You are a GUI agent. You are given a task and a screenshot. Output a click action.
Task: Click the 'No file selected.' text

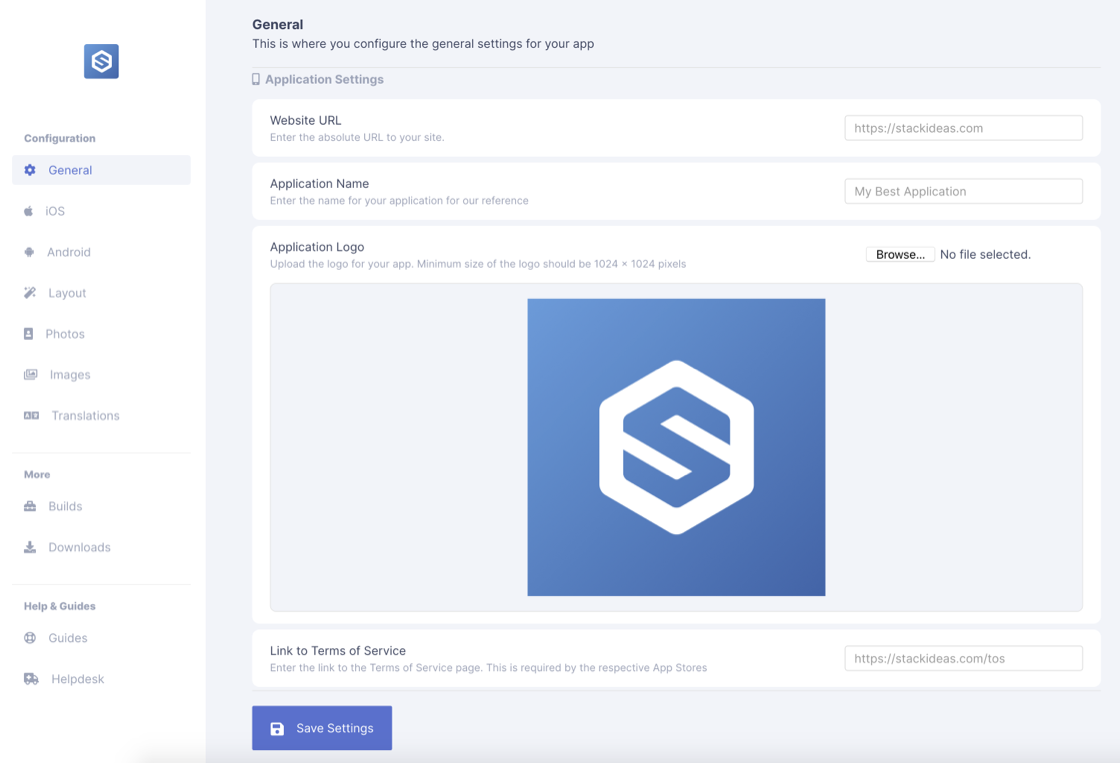pos(985,254)
